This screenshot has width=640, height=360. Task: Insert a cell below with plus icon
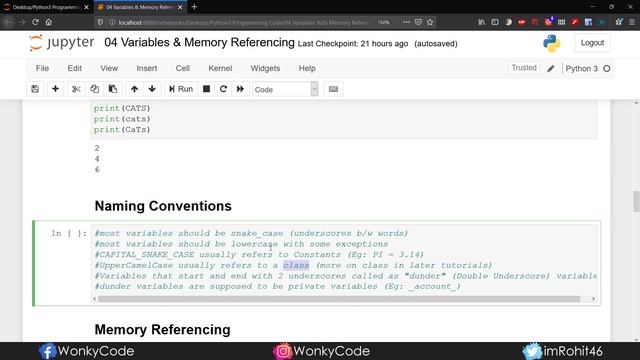(x=55, y=89)
